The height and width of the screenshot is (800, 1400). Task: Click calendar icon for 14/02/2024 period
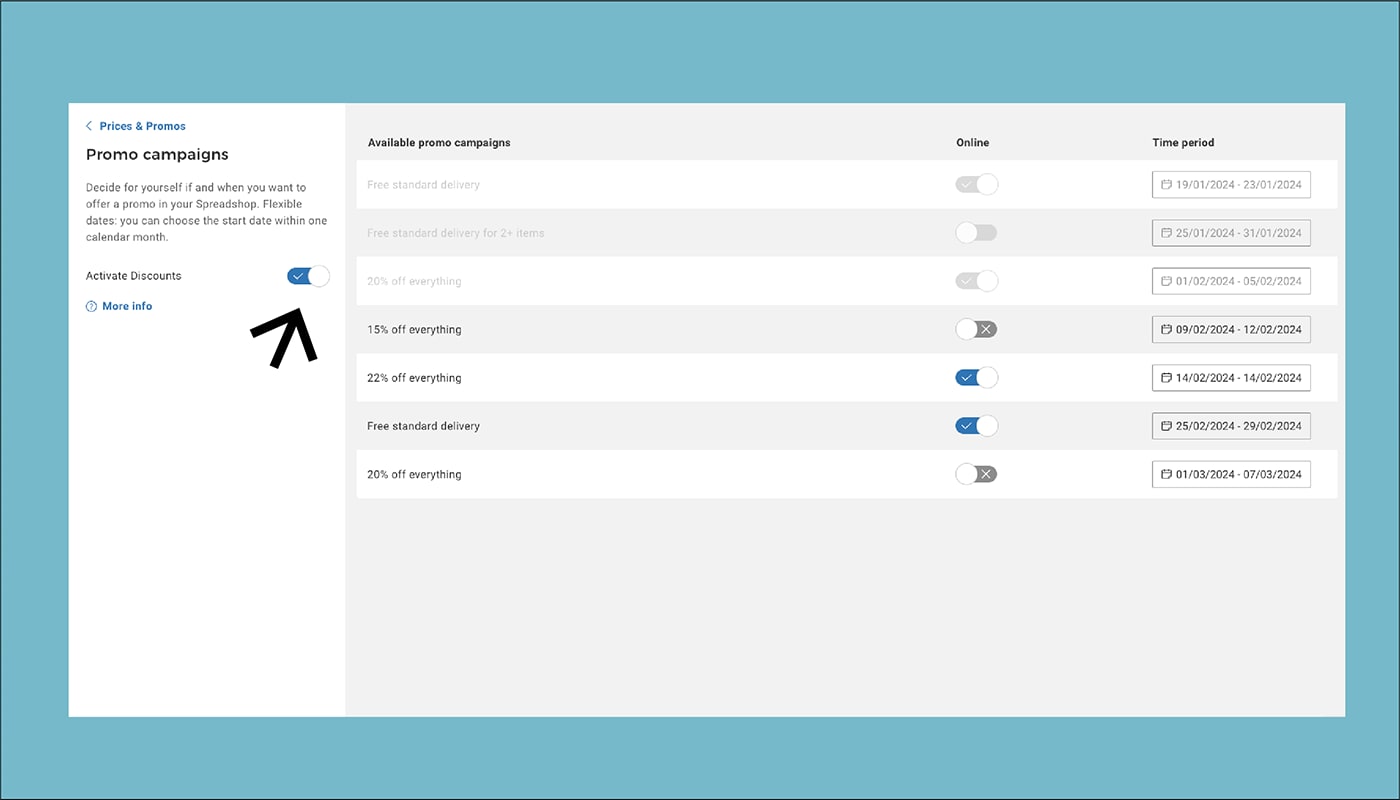click(x=1166, y=378)
